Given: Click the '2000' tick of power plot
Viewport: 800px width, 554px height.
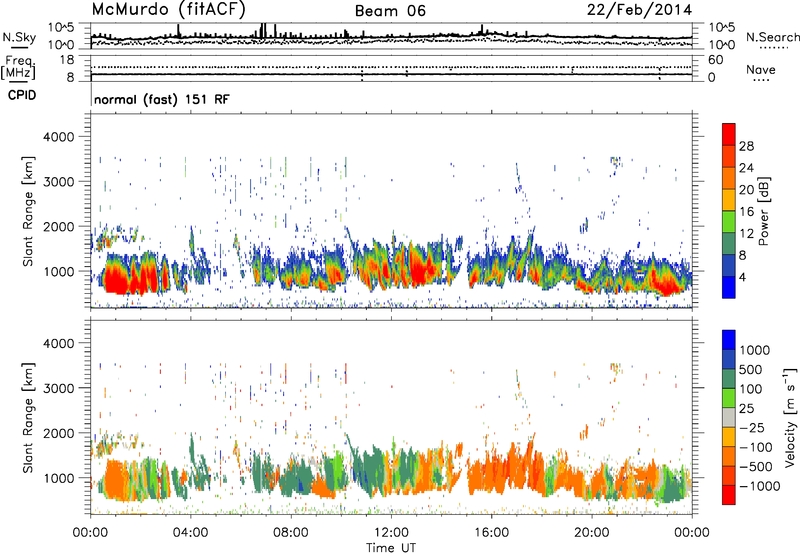Looking at the screenshot, I should click(x=59, y=226).
